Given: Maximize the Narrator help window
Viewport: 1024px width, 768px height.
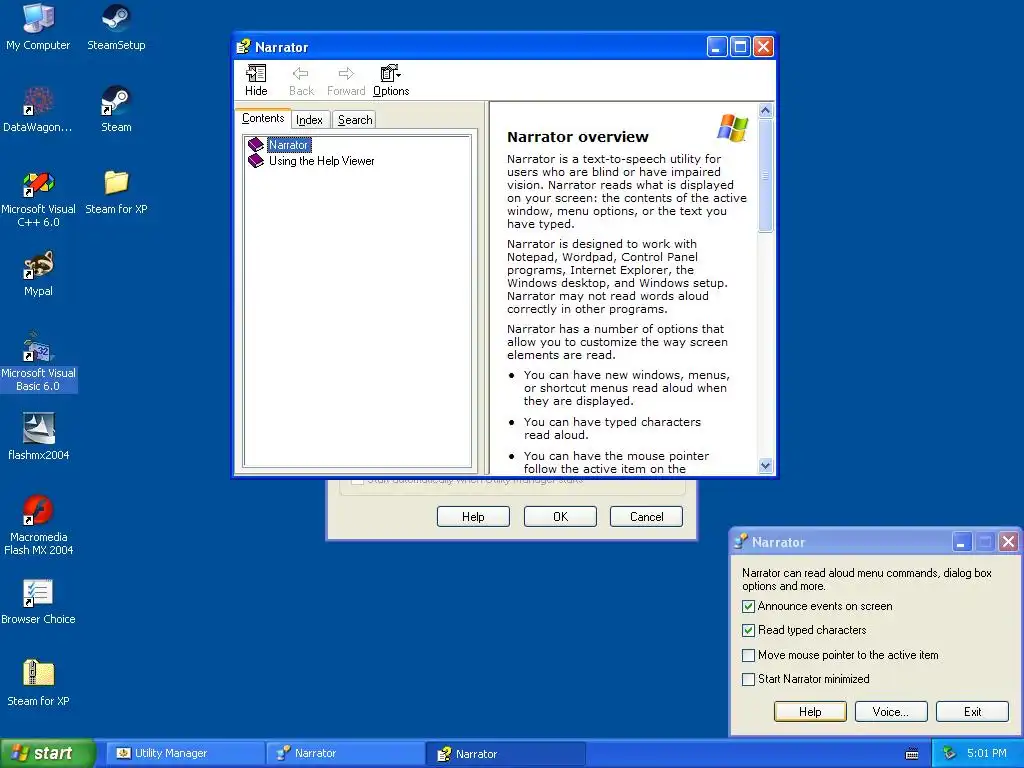Looking at the screenshot, I should coord(740,46).
